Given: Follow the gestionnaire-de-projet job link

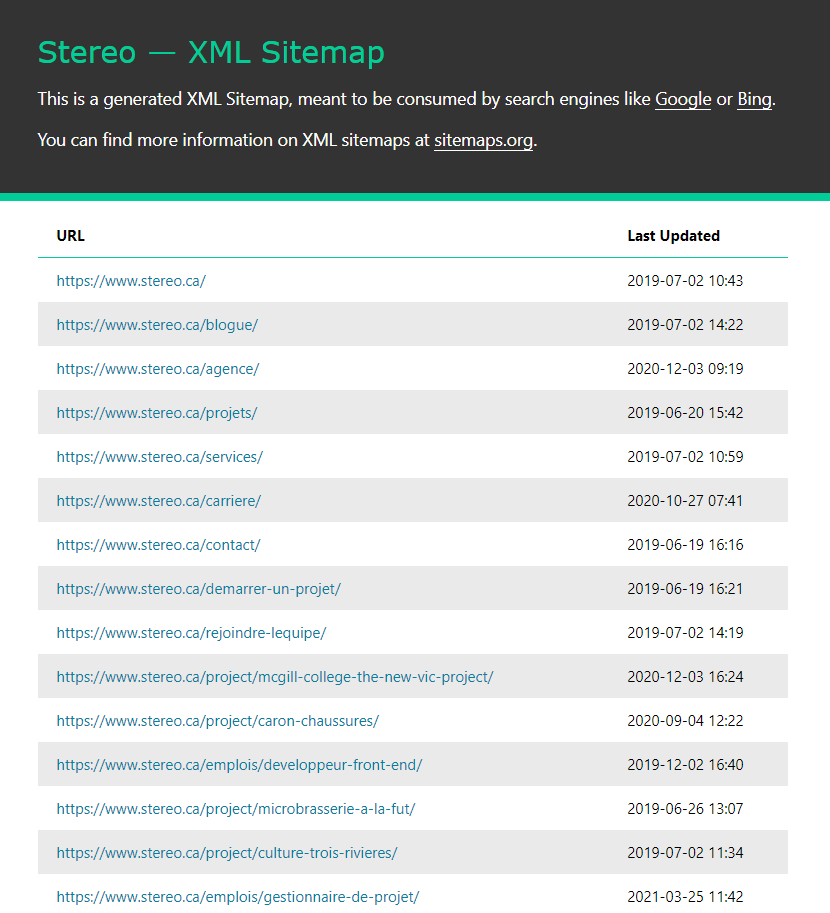Looking at the screenshot, I should point(238,897).
